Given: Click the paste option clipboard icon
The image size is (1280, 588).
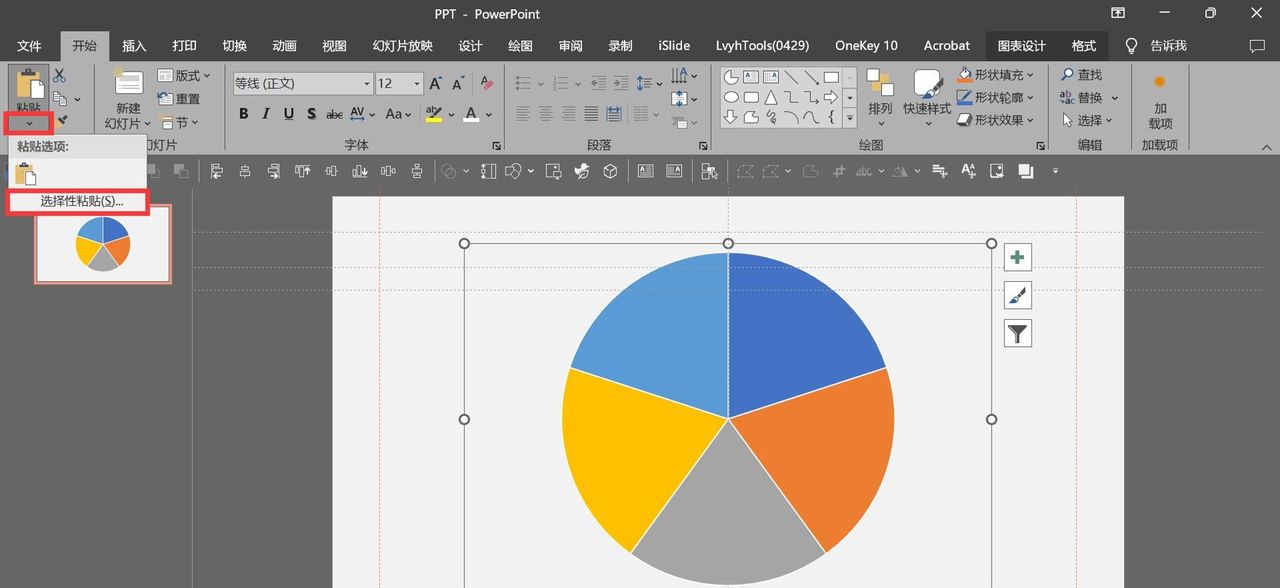Looking at the screenshot, I should click(x=26, y=174).
